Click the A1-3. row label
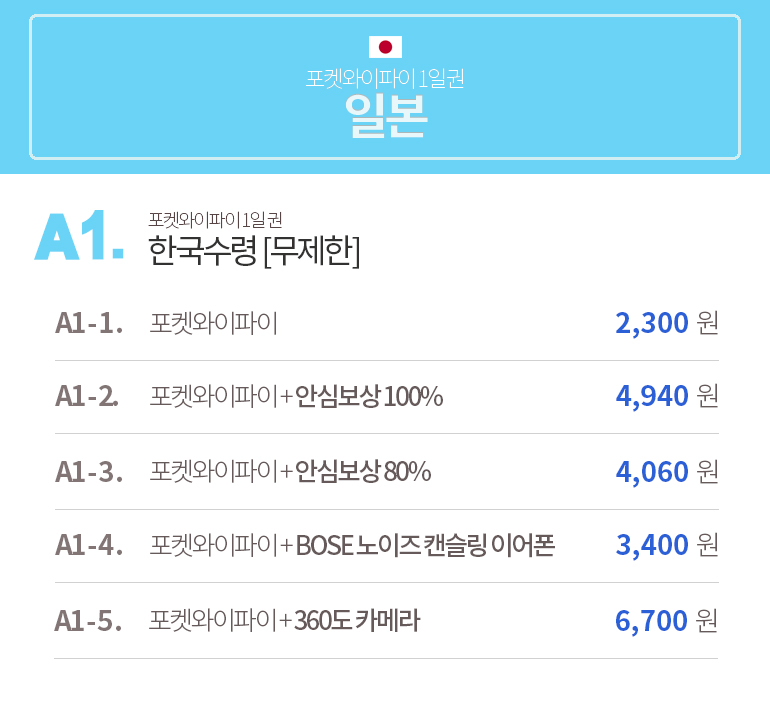 (89, 472)
